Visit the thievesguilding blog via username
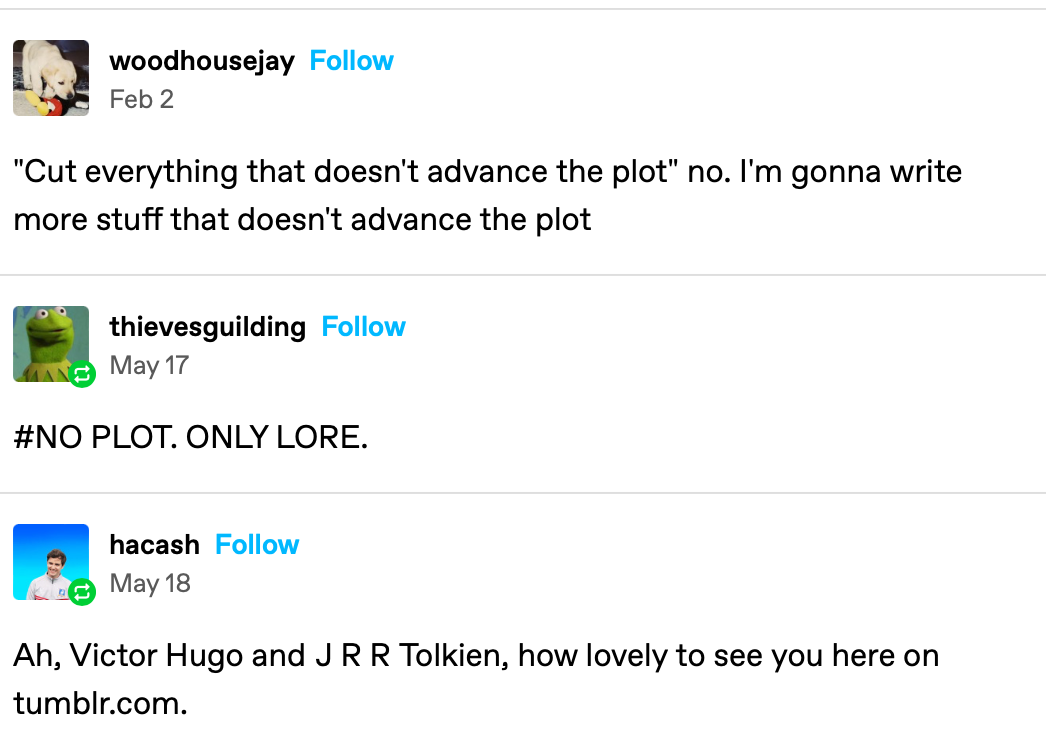This screenshot has height=734, width=1046. [207, 327]
